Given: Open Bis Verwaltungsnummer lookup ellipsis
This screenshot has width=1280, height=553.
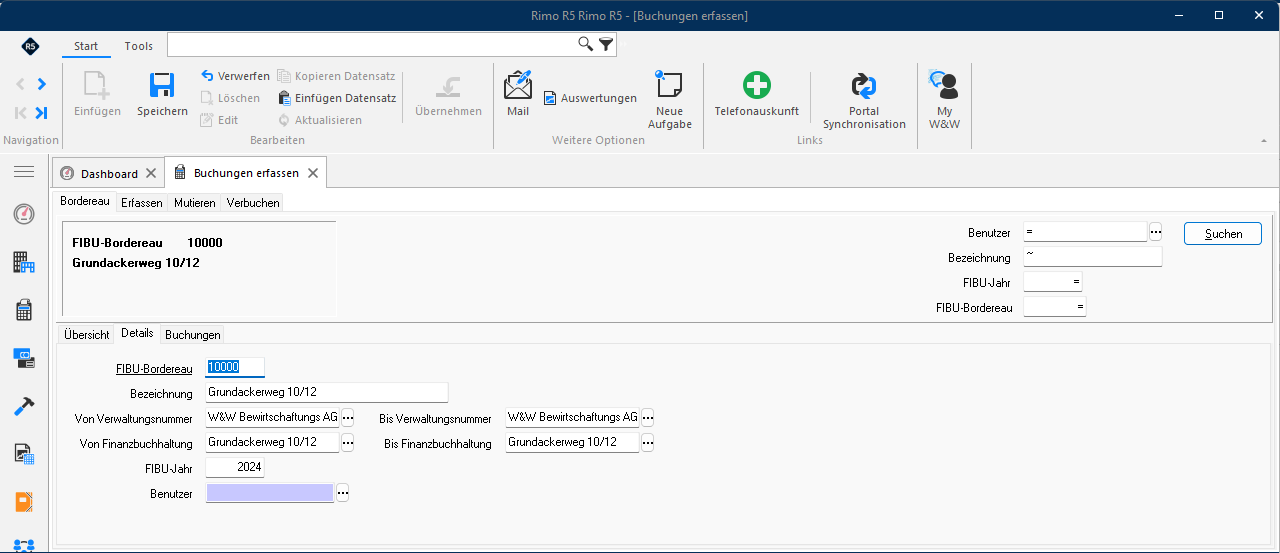Looking at the screenshot, I should pos(647,417).
